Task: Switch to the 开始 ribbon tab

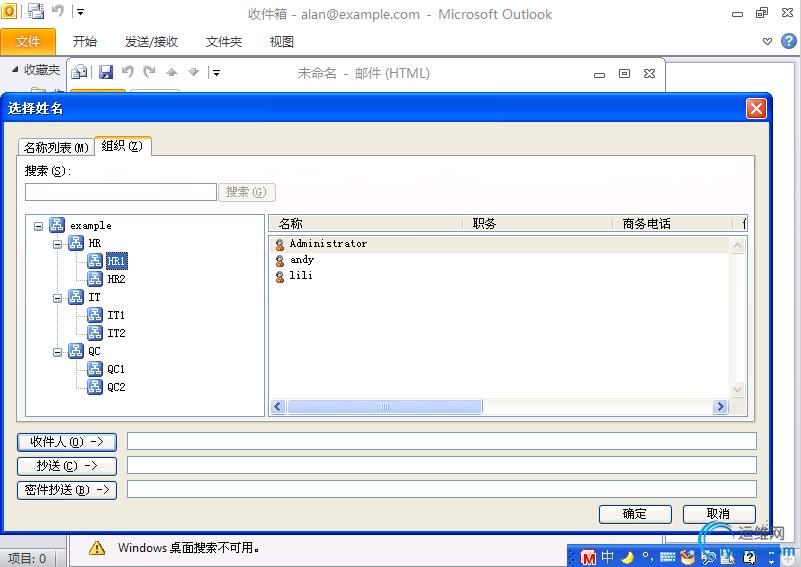Action: tap(85, 41)
